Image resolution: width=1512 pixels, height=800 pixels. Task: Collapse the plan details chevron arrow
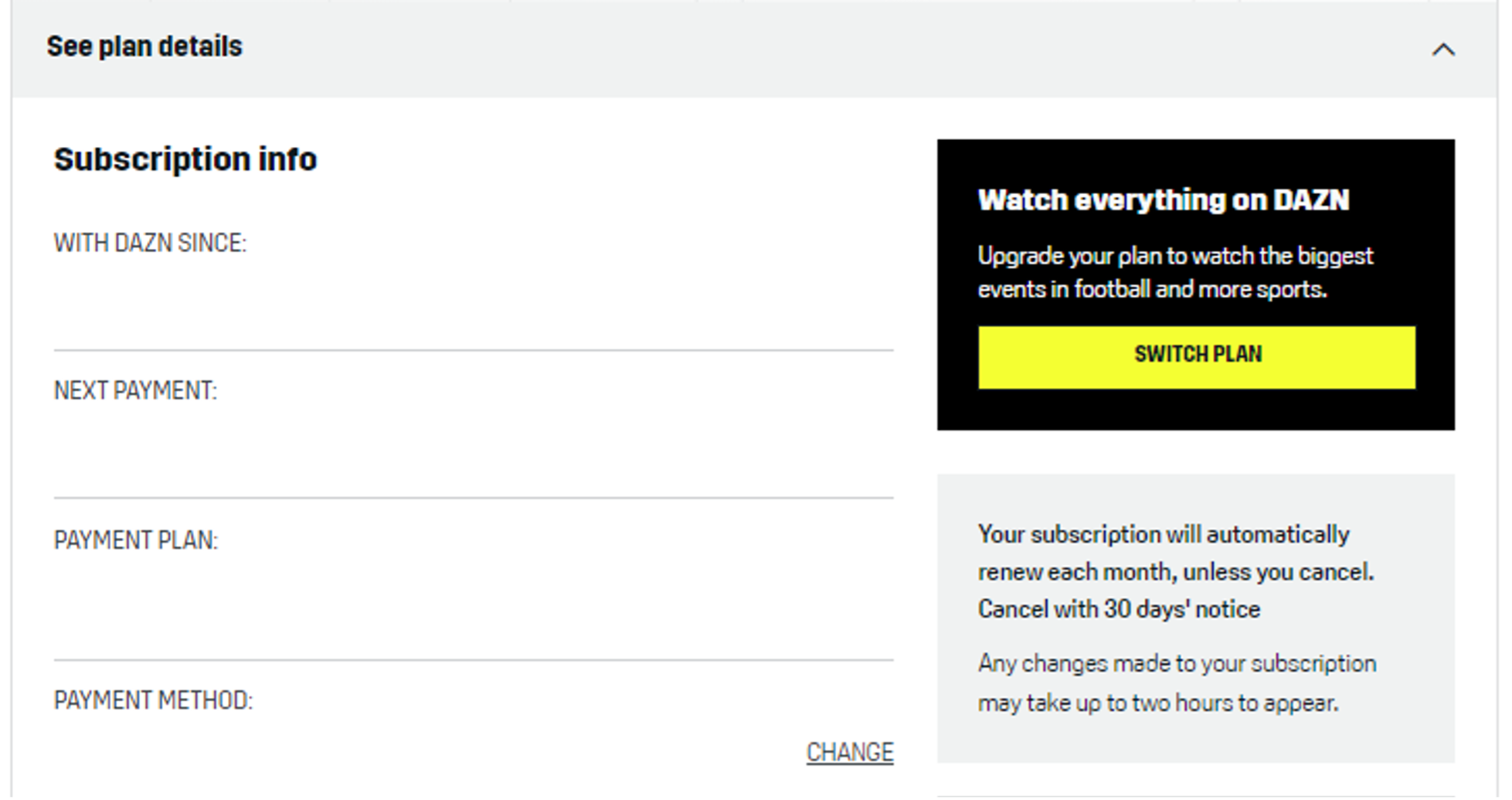1442,49
